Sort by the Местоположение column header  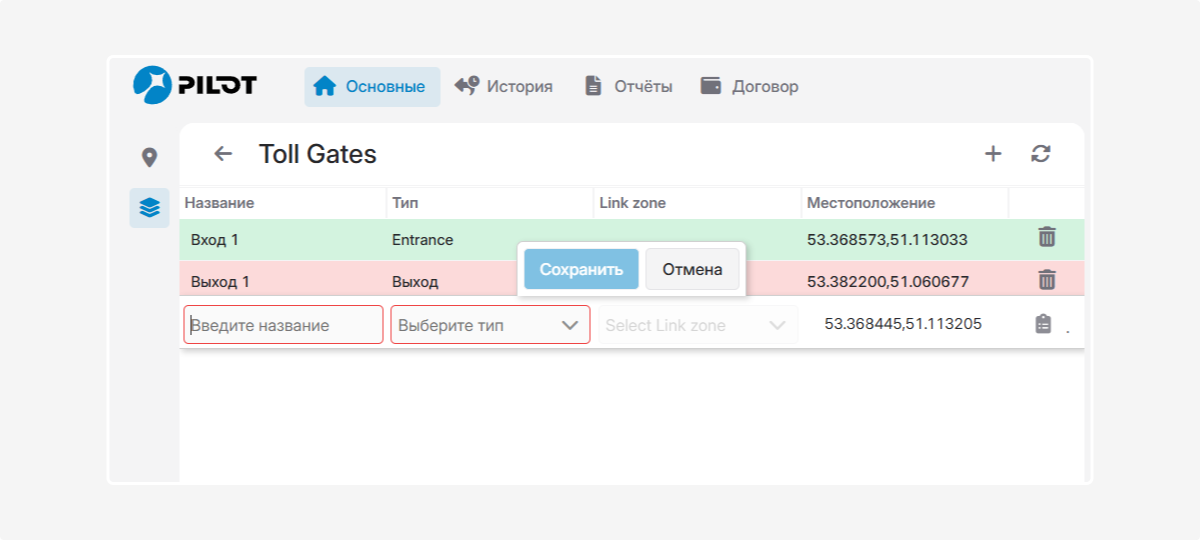pos(871,203)
